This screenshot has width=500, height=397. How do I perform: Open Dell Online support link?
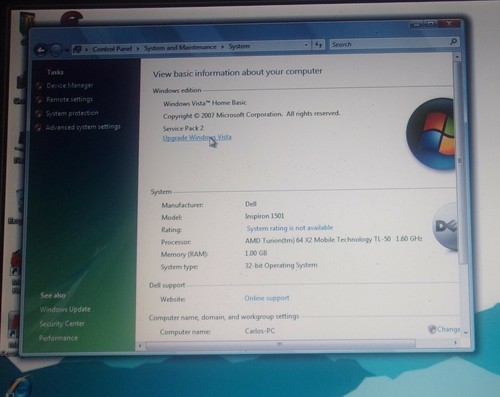click(x=267, y=298)
